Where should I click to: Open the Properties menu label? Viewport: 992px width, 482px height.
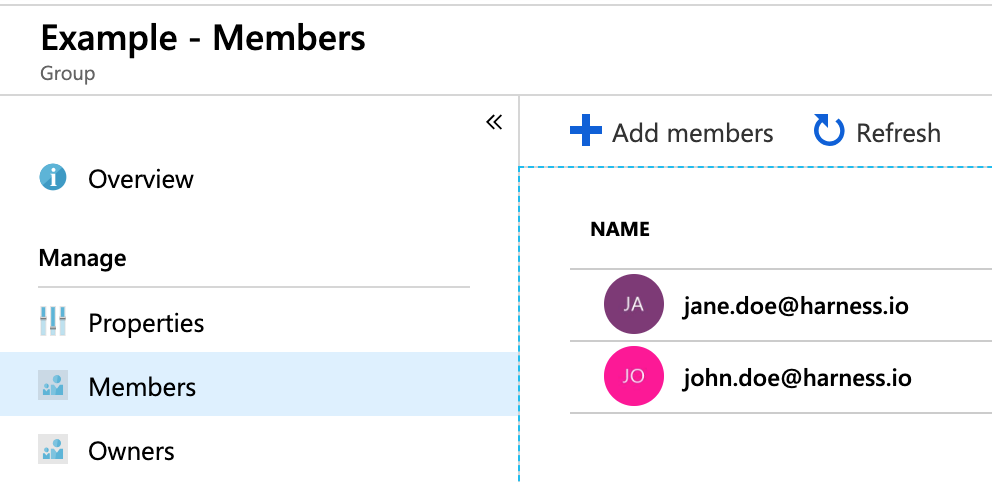[x=146, y=324]
